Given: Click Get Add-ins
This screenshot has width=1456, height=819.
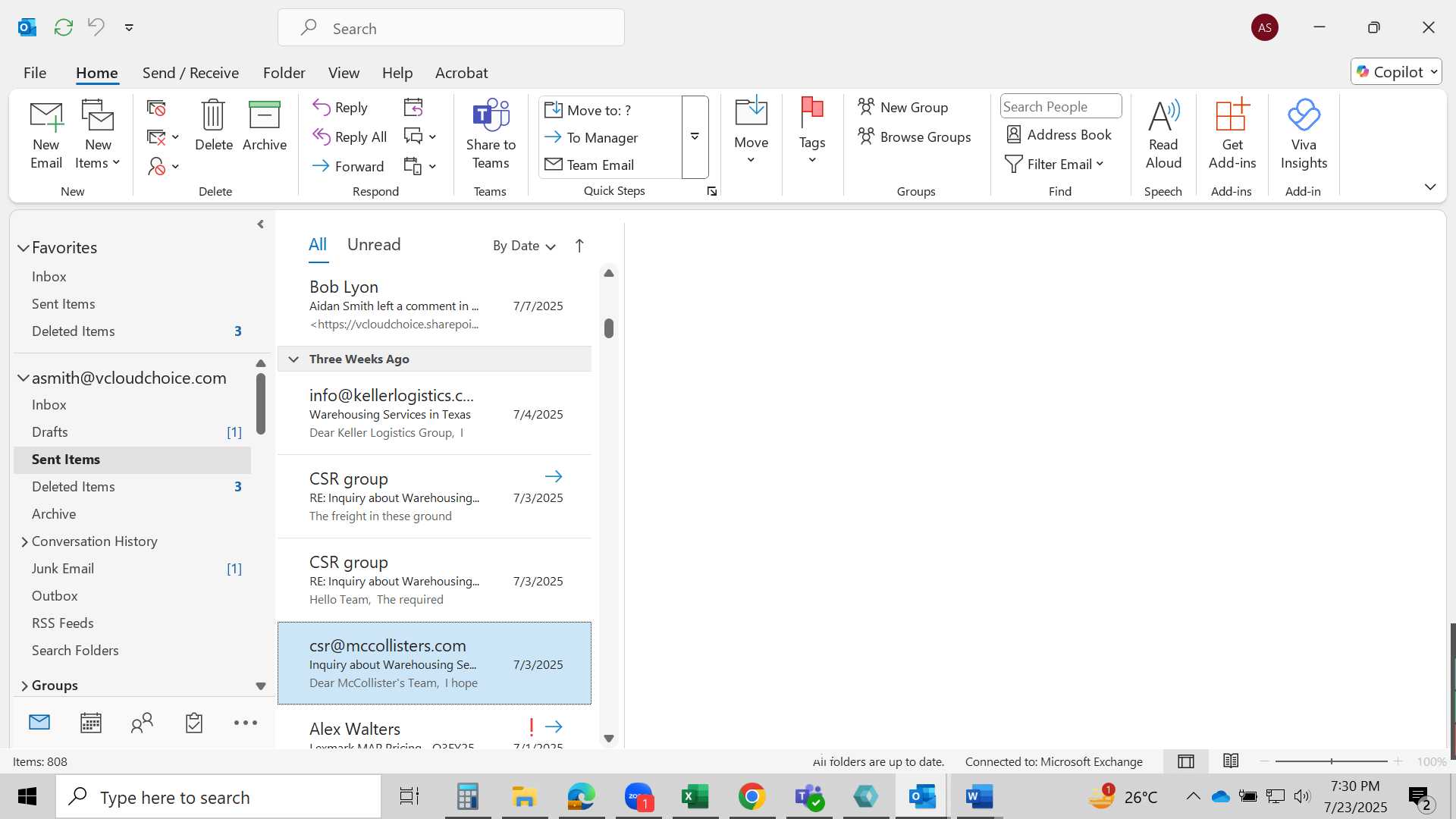Looking at the screenshot, I should (1232, 135).
